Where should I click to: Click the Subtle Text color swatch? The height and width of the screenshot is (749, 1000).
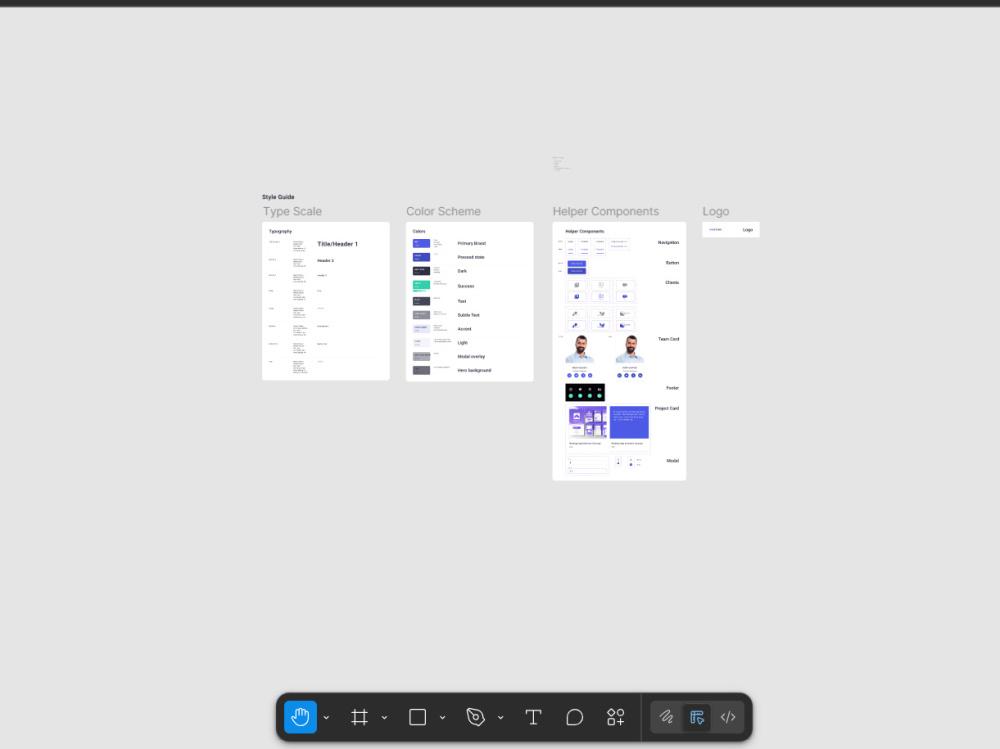[421, 315]
